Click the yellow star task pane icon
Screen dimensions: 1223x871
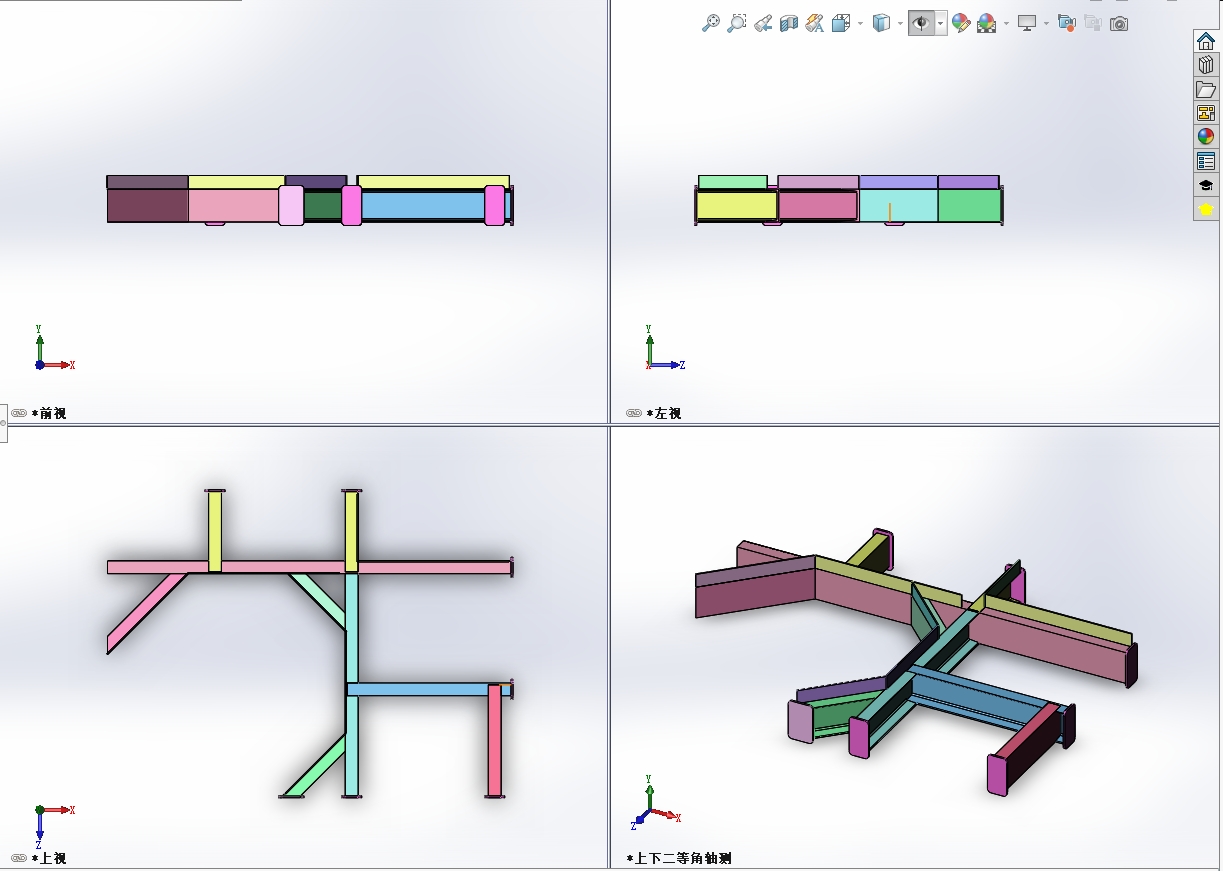pyautogui.click(x=1206, y=209)
